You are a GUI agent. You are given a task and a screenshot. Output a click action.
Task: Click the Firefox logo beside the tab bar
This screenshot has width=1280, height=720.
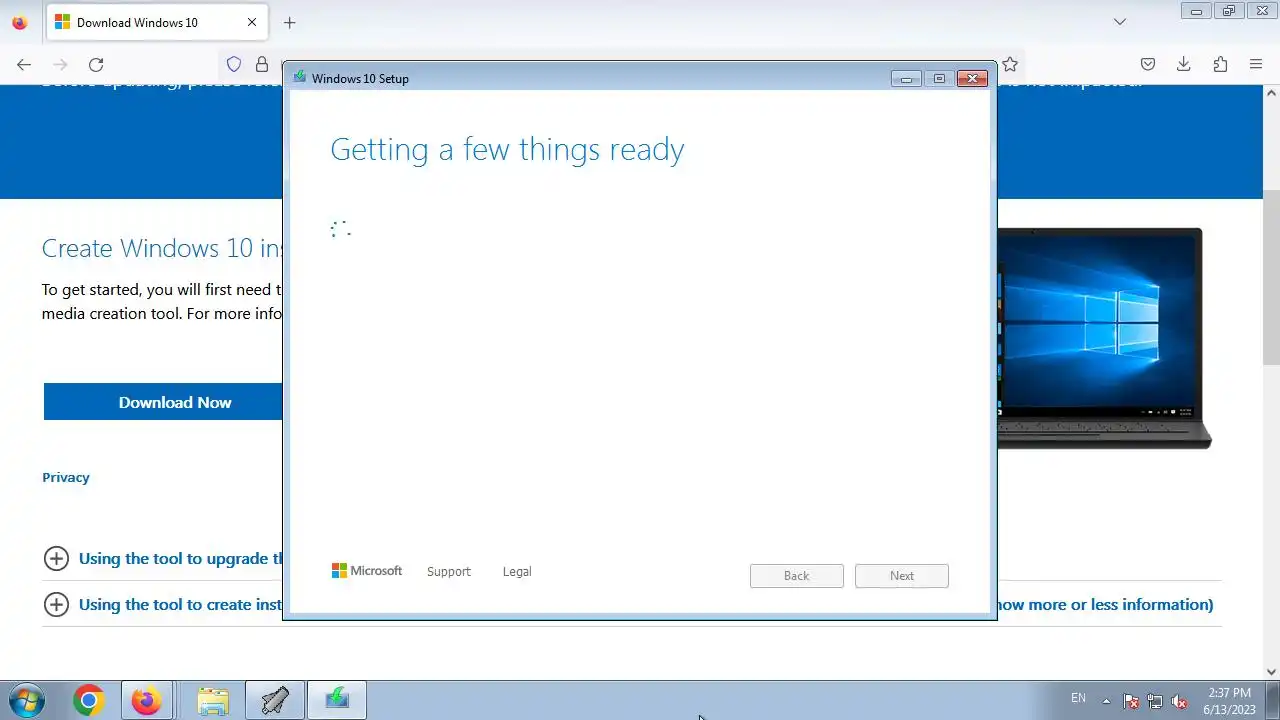click(x=20, y=22)
